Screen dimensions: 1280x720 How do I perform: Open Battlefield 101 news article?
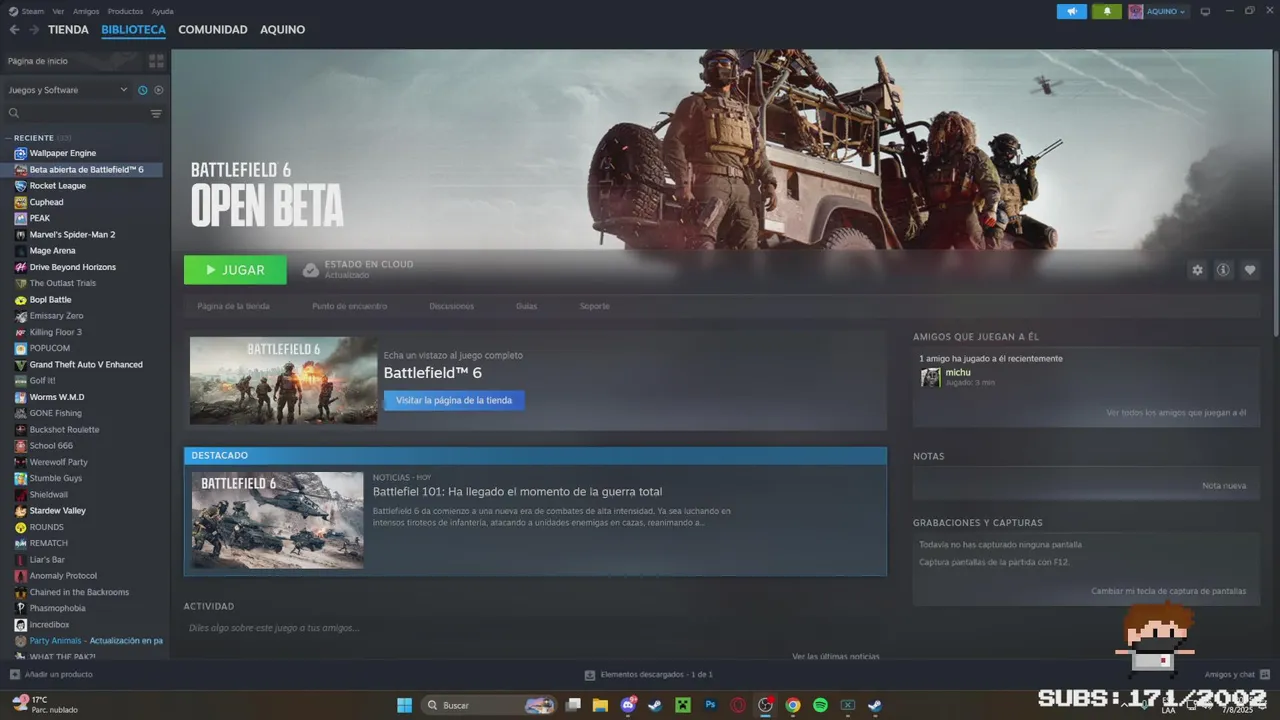(517, 492)
